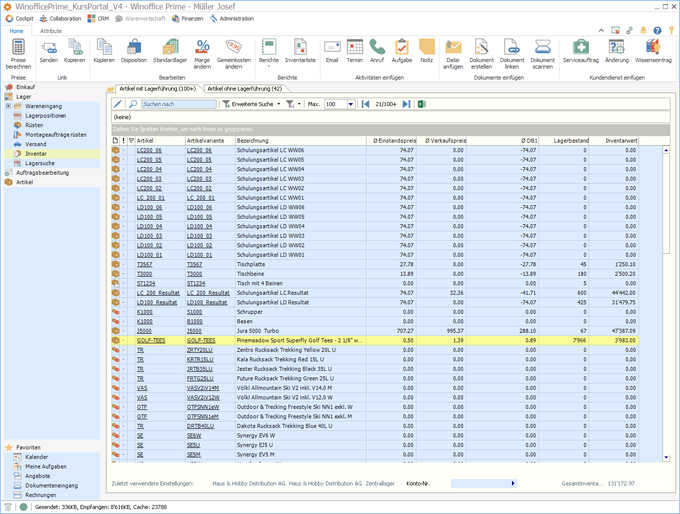Open article variant ST1234 link
The height and width of the screenshot is (514, 680).
click(x=196, y=283)
